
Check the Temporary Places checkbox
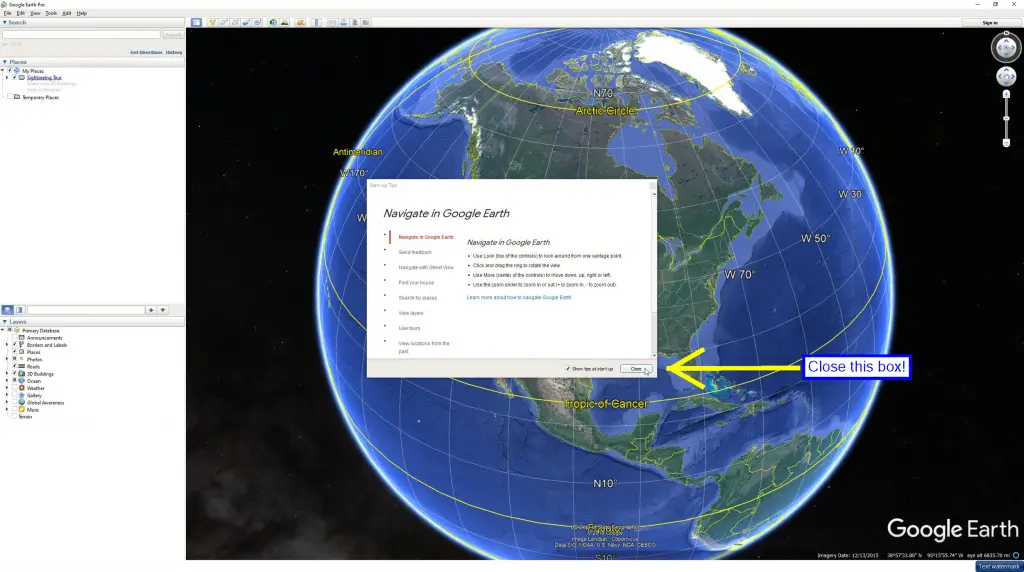click(x=9, y=97)
